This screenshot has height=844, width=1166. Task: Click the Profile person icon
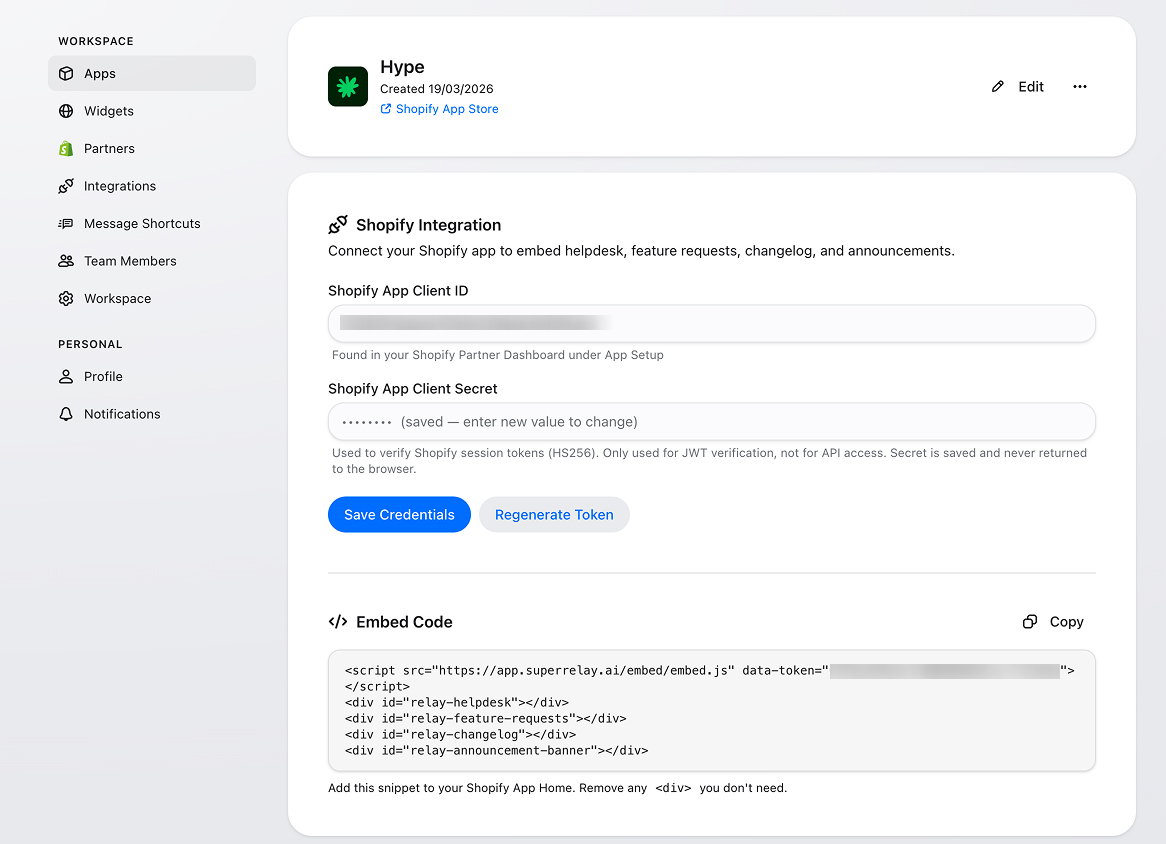(x=66, y=377)
